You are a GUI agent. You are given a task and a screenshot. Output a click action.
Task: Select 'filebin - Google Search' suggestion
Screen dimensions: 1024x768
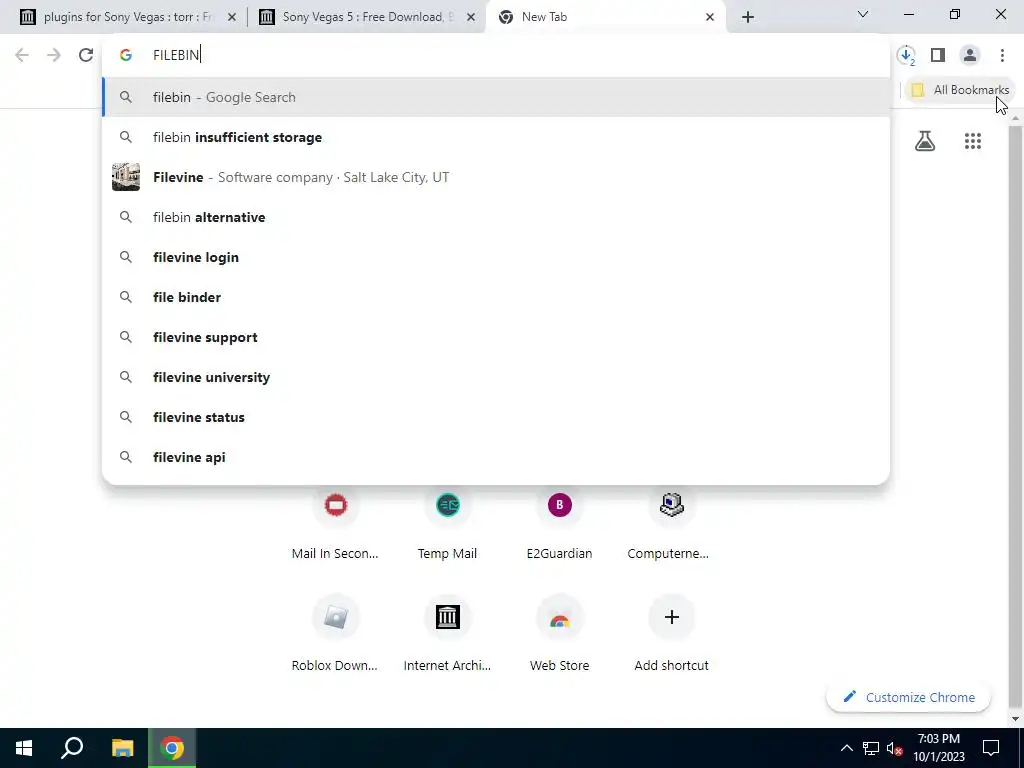(x=496, y=97)
